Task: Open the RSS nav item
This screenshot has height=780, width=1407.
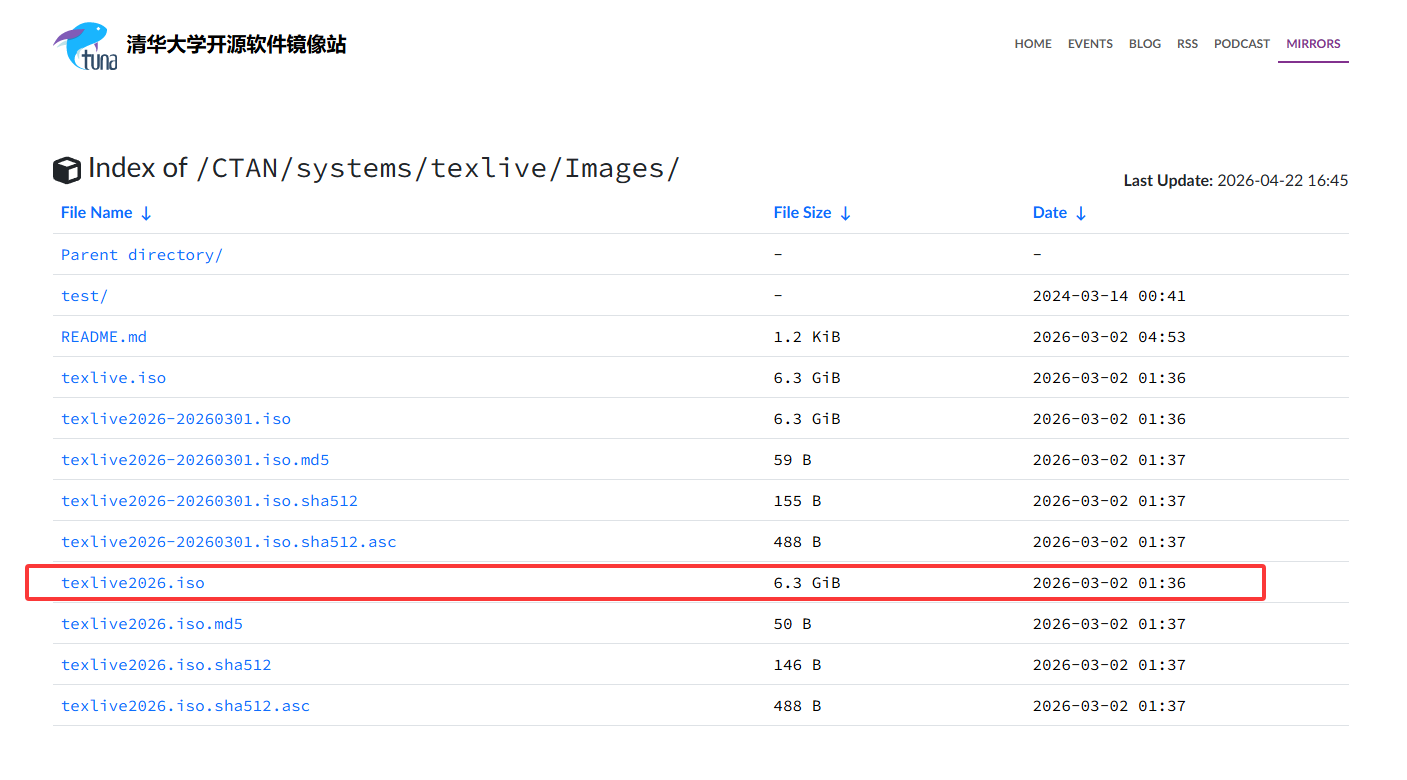Action: 1187,44
